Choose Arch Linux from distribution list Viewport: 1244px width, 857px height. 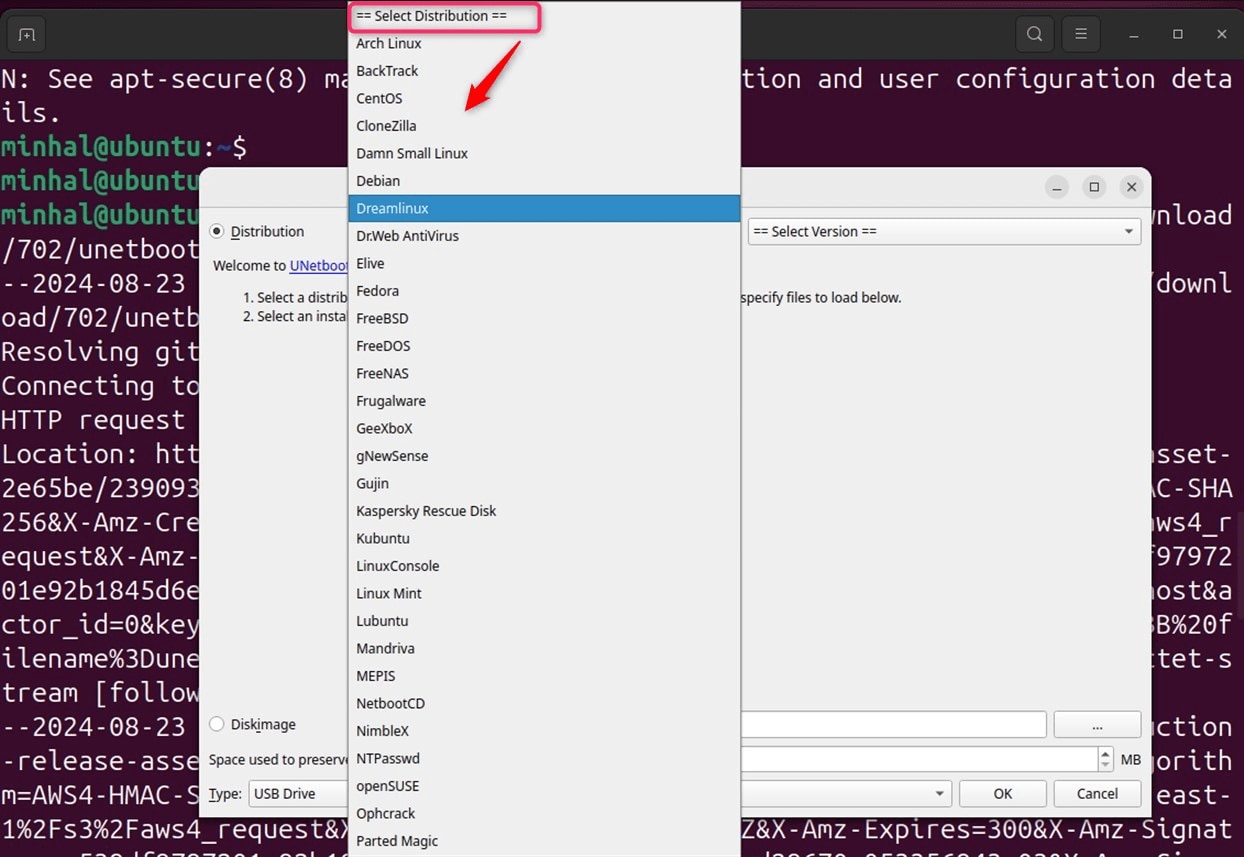pyautogui.click(x=544, y=43)
